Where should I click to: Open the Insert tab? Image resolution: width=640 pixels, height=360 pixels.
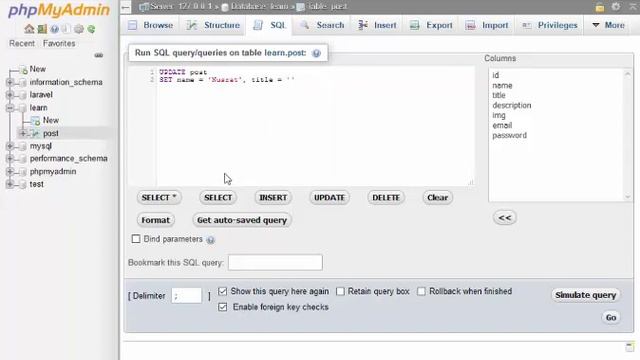click(377, 25)
